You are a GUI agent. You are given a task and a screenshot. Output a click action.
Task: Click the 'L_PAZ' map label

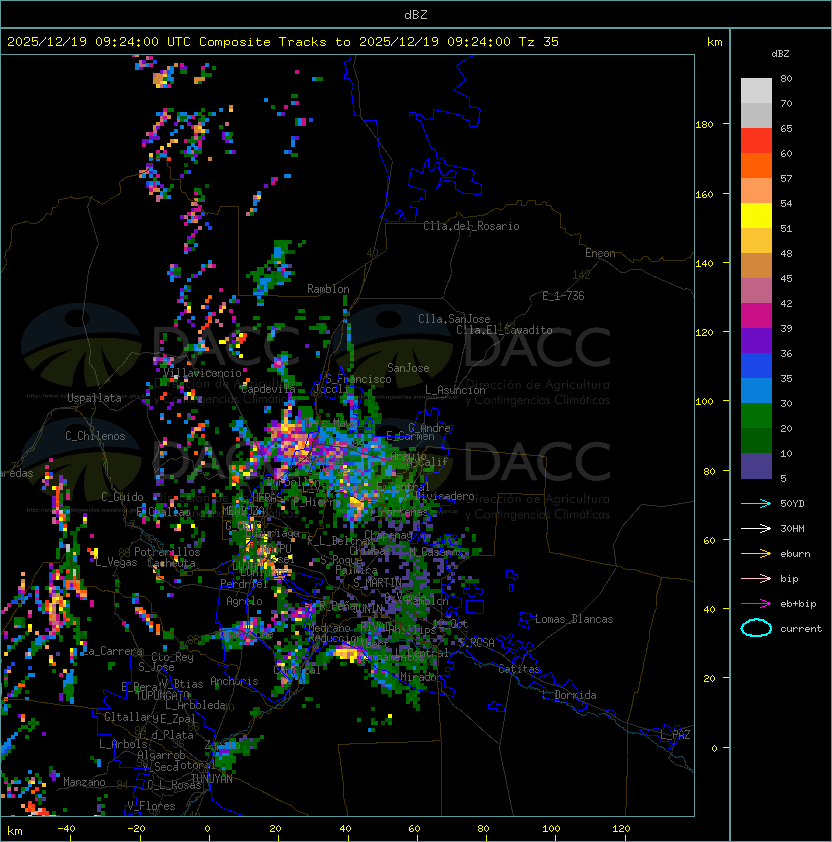tap(675, 735)
